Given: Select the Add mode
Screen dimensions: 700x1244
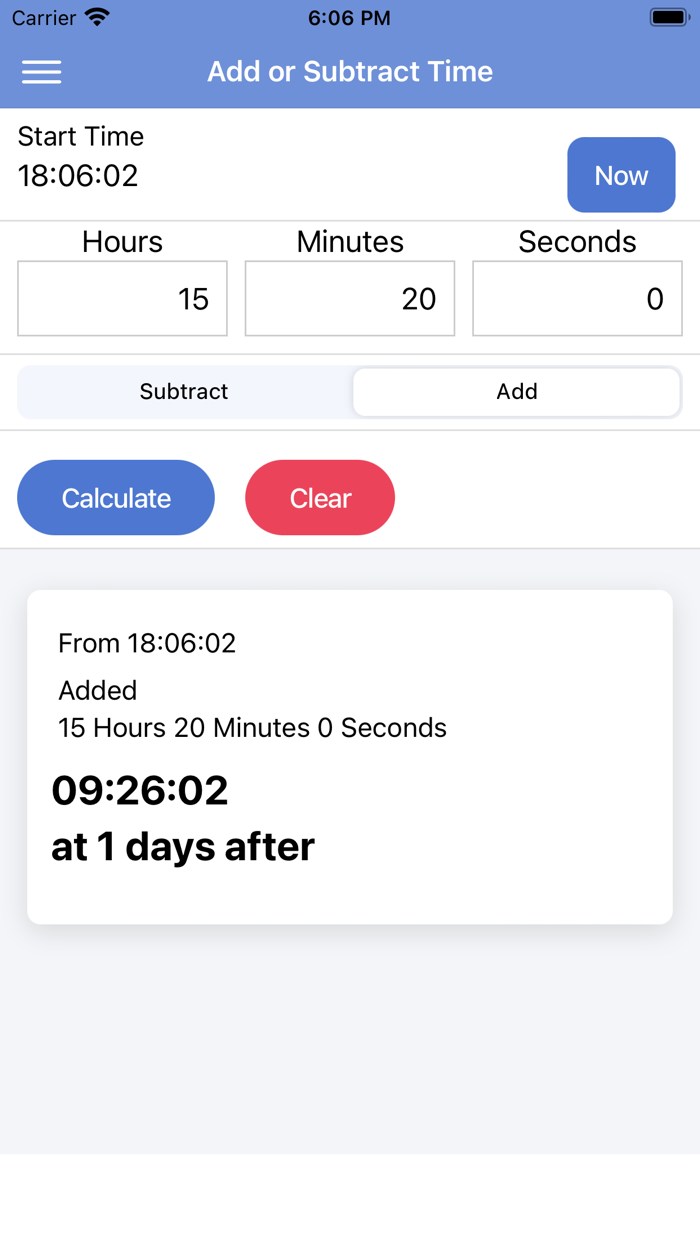Looking at the screenshot, I should pyautogui.click(x=516, y=391).
